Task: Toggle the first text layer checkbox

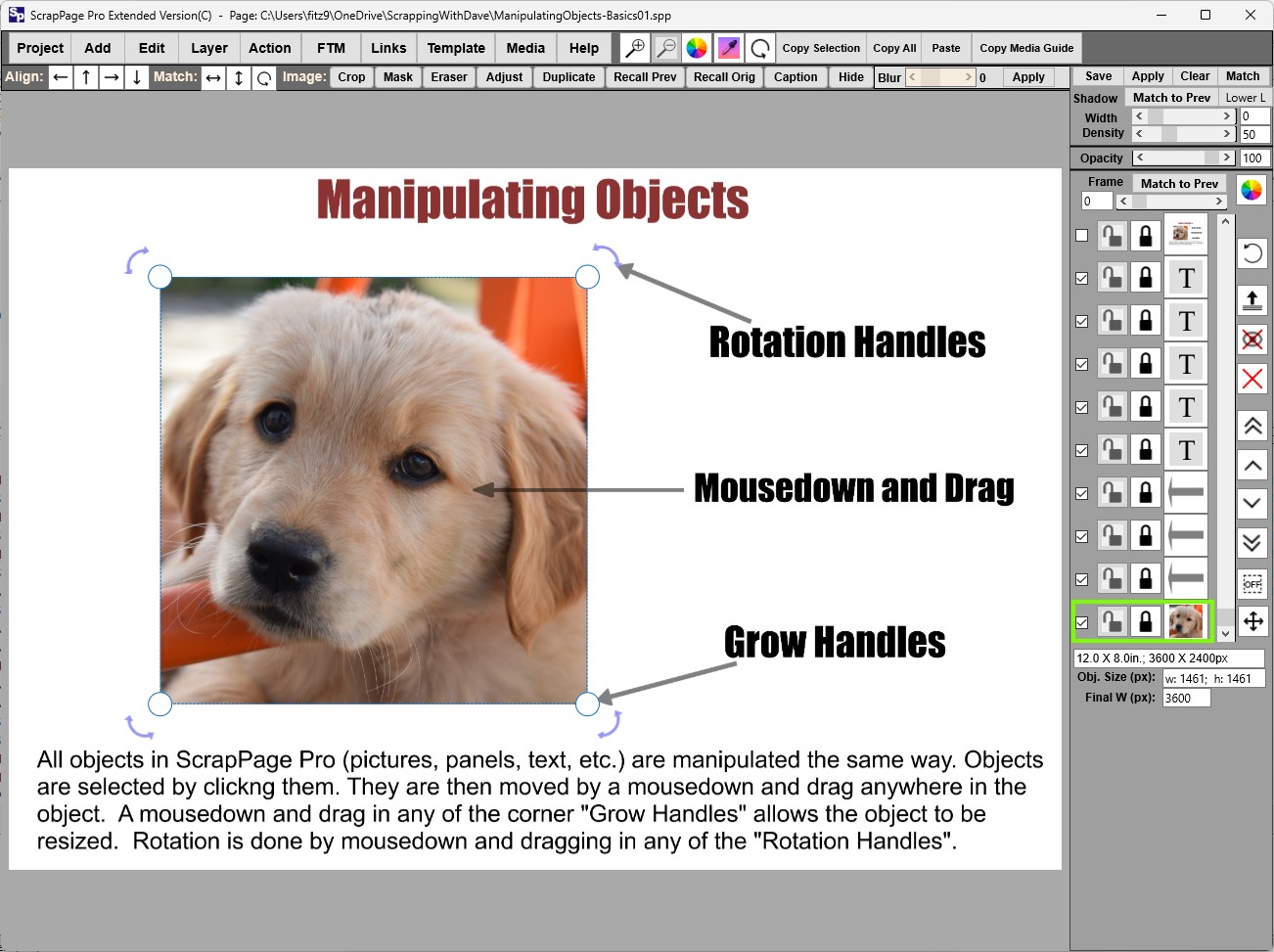Action: pos(1082,278)
